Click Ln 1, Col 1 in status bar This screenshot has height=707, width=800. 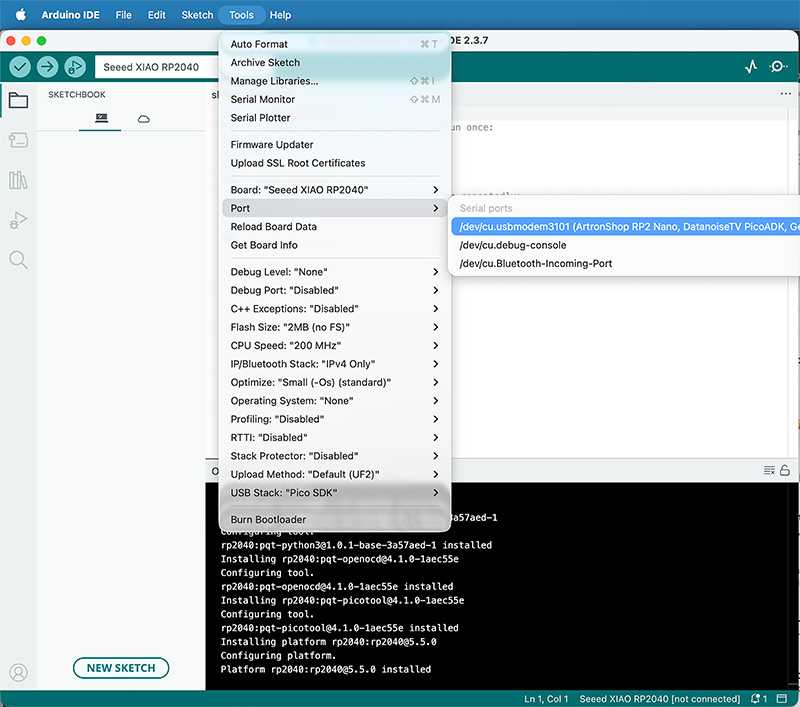[x=546, y=699]
